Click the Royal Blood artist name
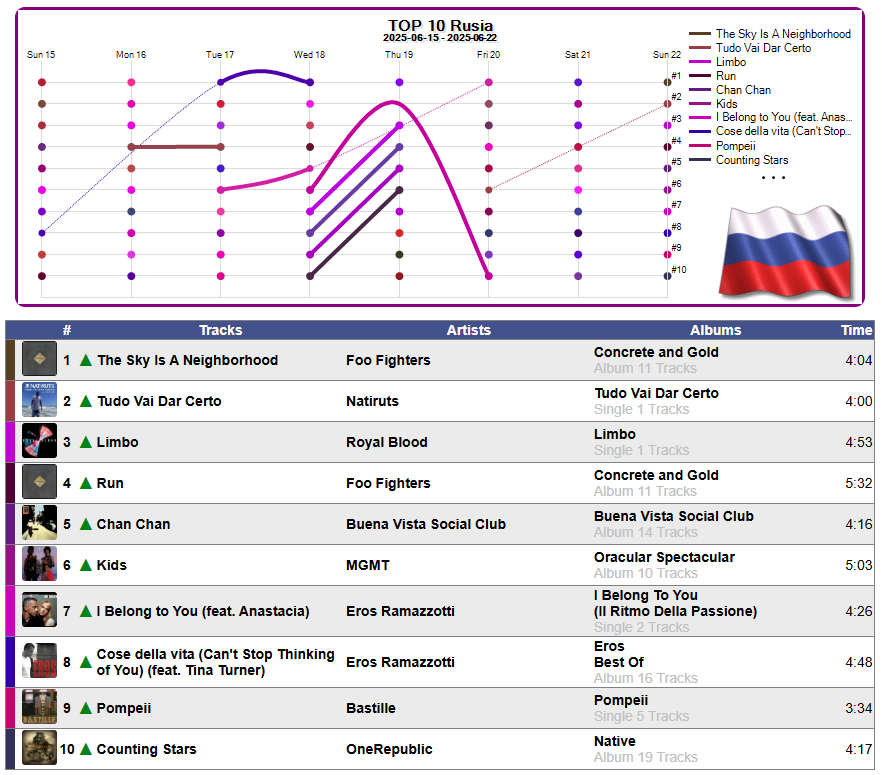The image size is (882, 775). click(386, 442)
